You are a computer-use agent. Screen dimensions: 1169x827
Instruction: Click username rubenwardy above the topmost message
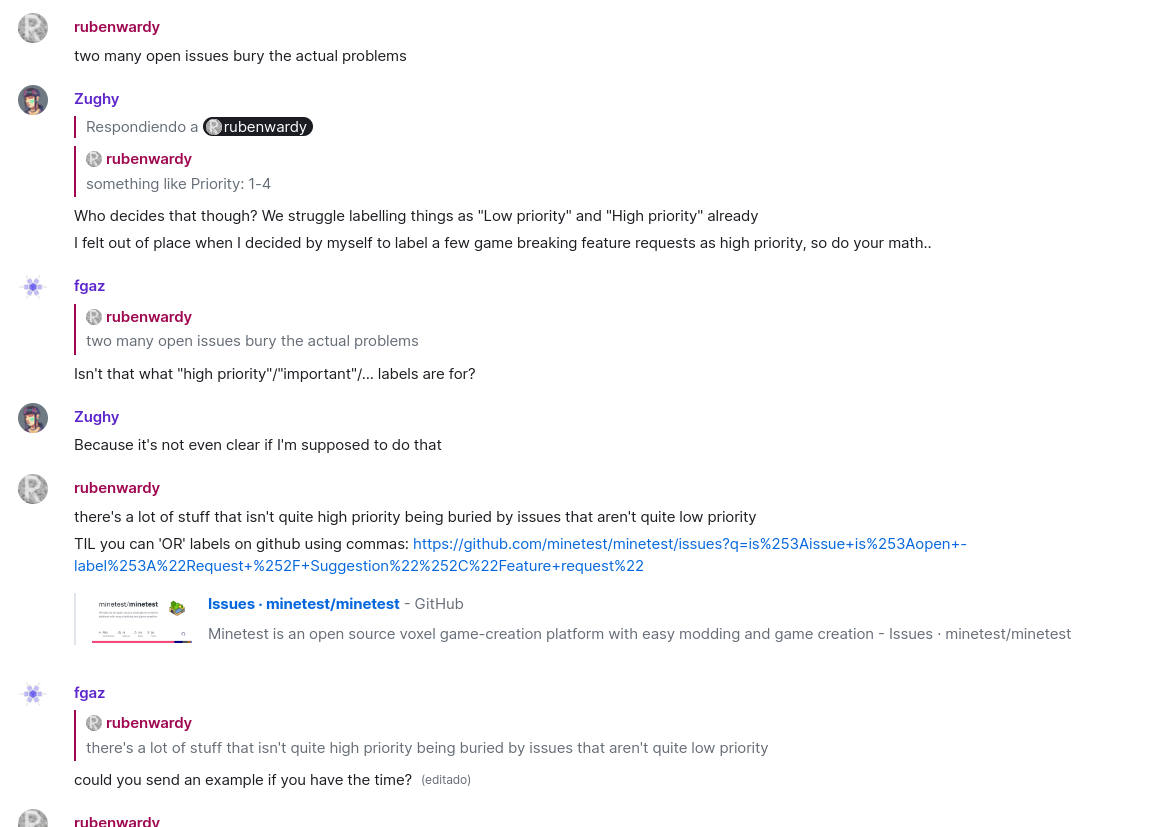tap(117, 27)
